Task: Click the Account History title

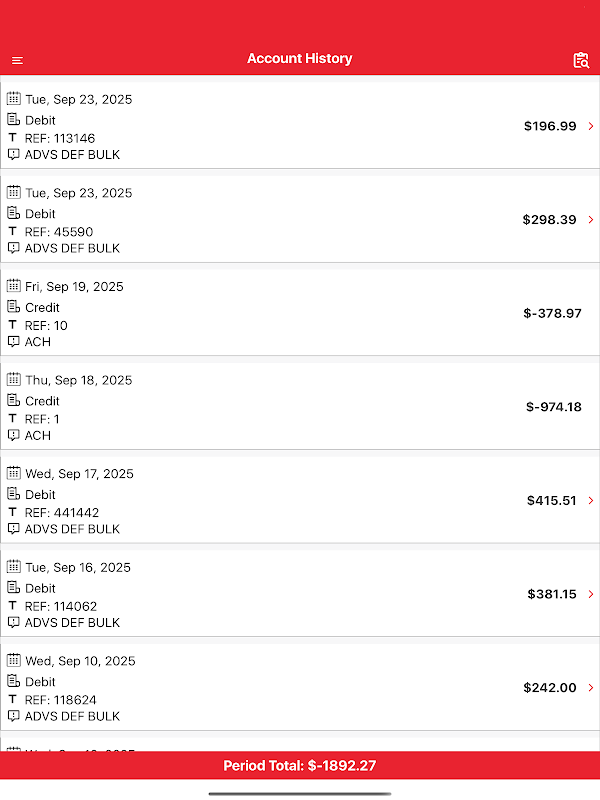Action: coord(300,59)
